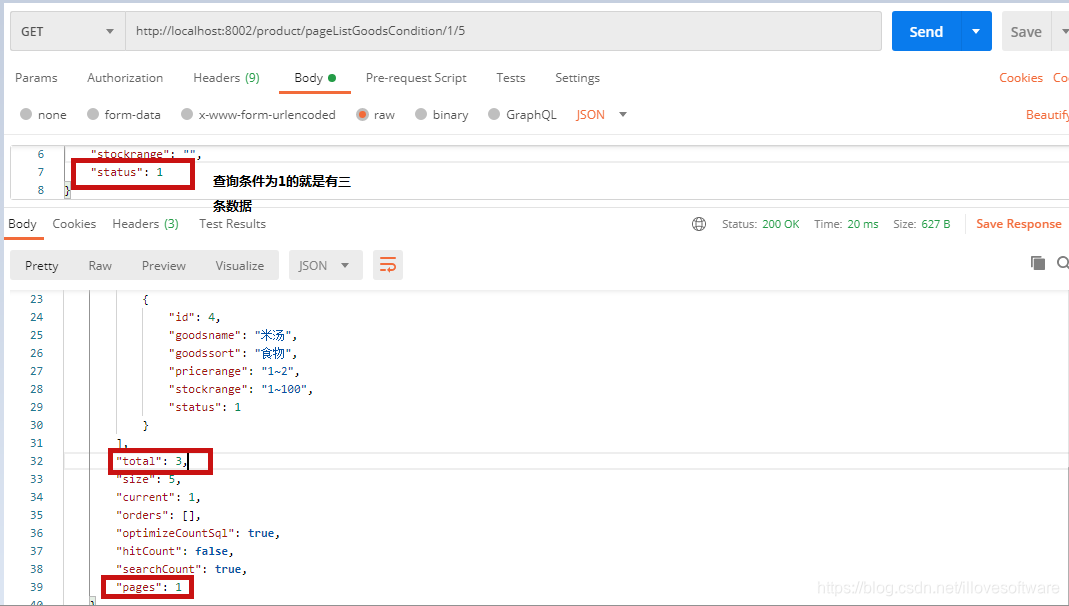Open the response Cookies tab
This screenshot has width=1069, height=606.
coord(74,224)
